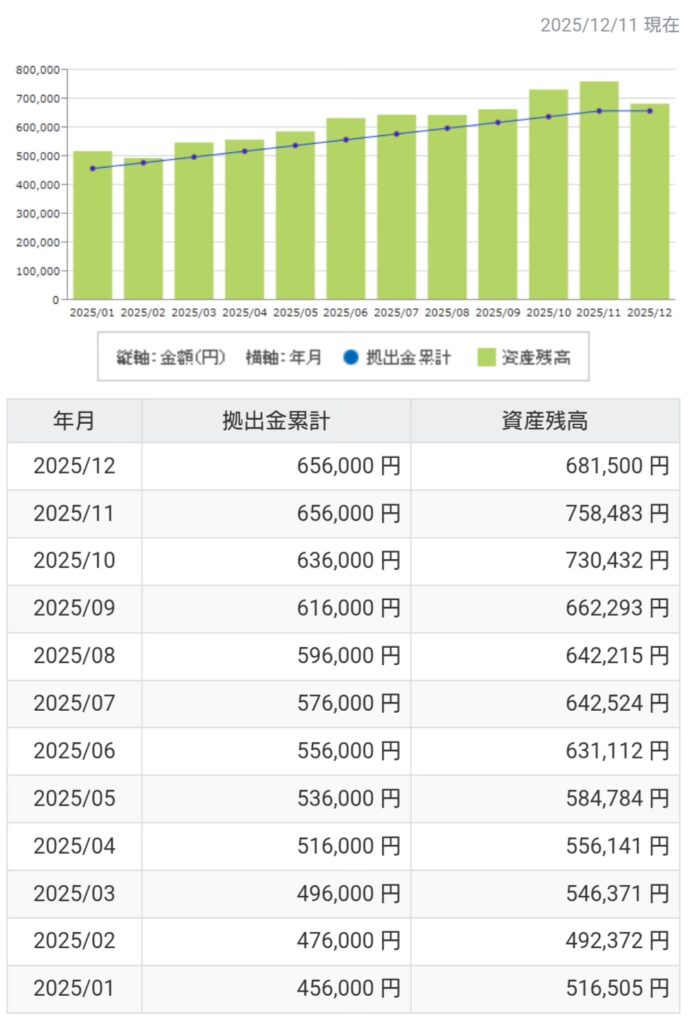Click the green 資産残高 legend swatch

(486, 358)
